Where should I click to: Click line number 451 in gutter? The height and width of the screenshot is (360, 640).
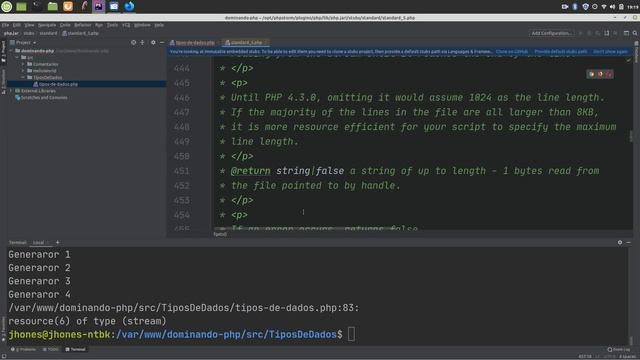pos(182,171)
